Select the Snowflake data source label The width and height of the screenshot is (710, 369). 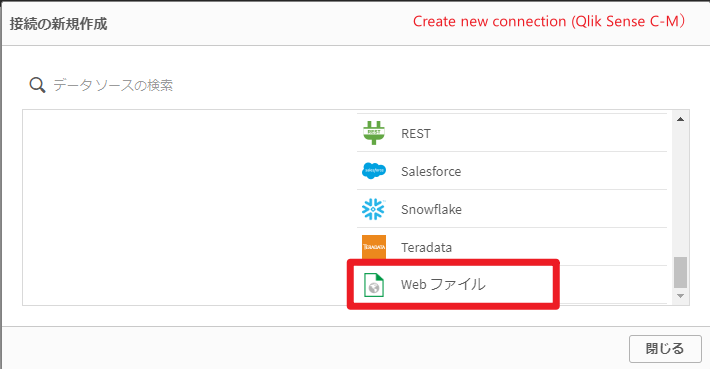point(431,209)
